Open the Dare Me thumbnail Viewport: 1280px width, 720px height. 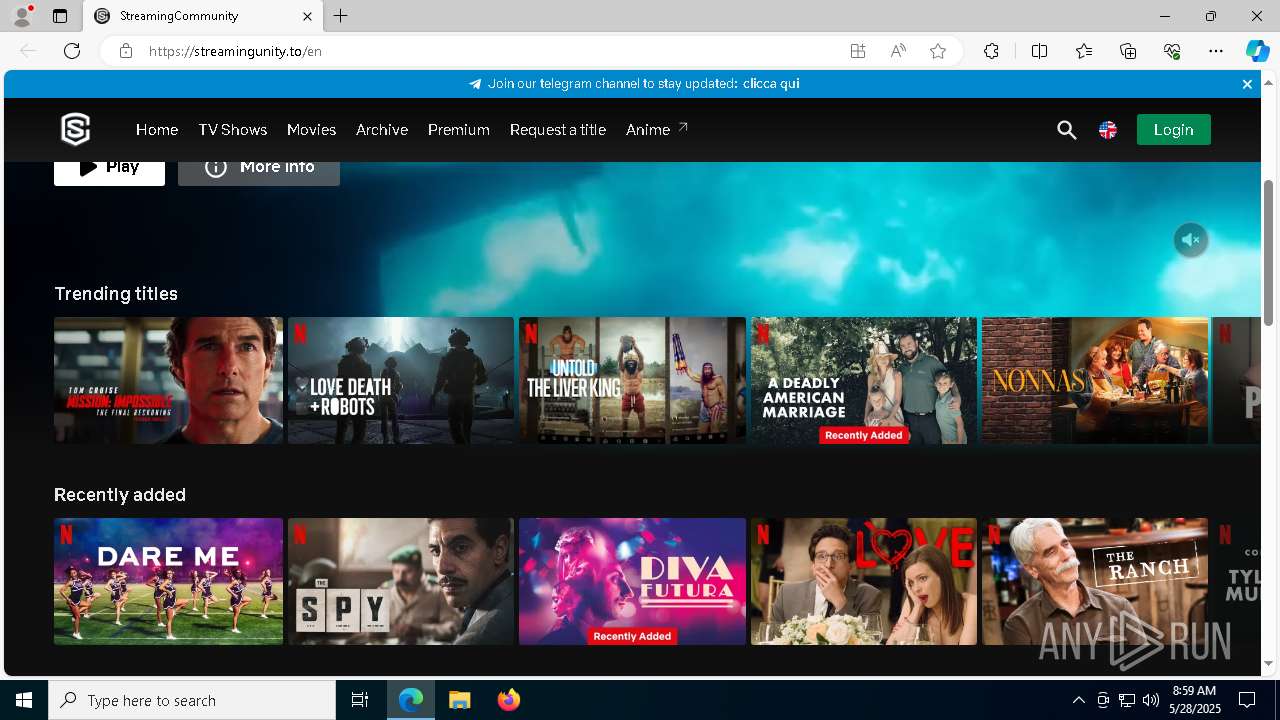point(168,581)
